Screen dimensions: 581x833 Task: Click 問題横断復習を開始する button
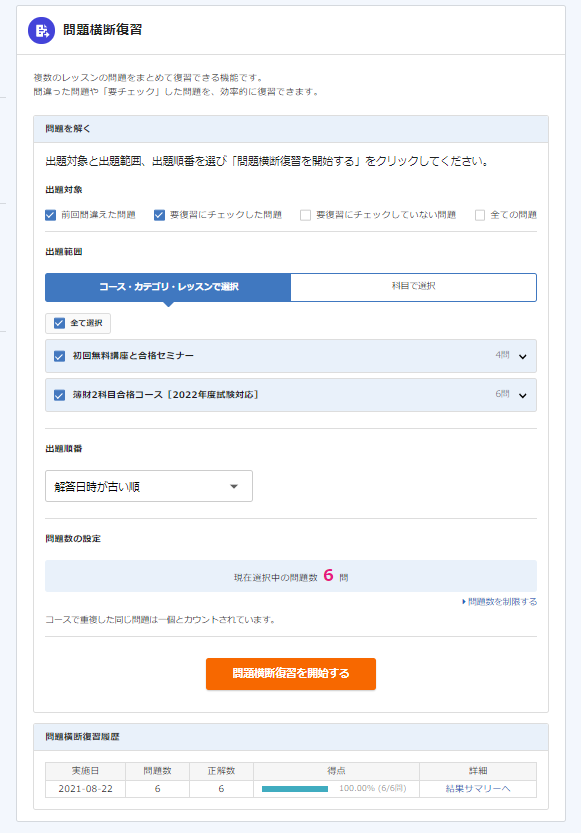(291, 674)
